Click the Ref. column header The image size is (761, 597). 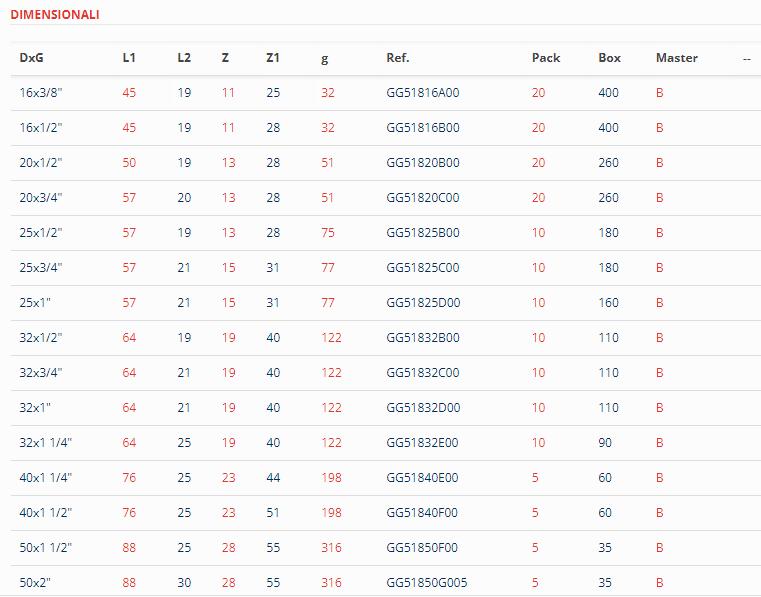[x=398, y=58]
